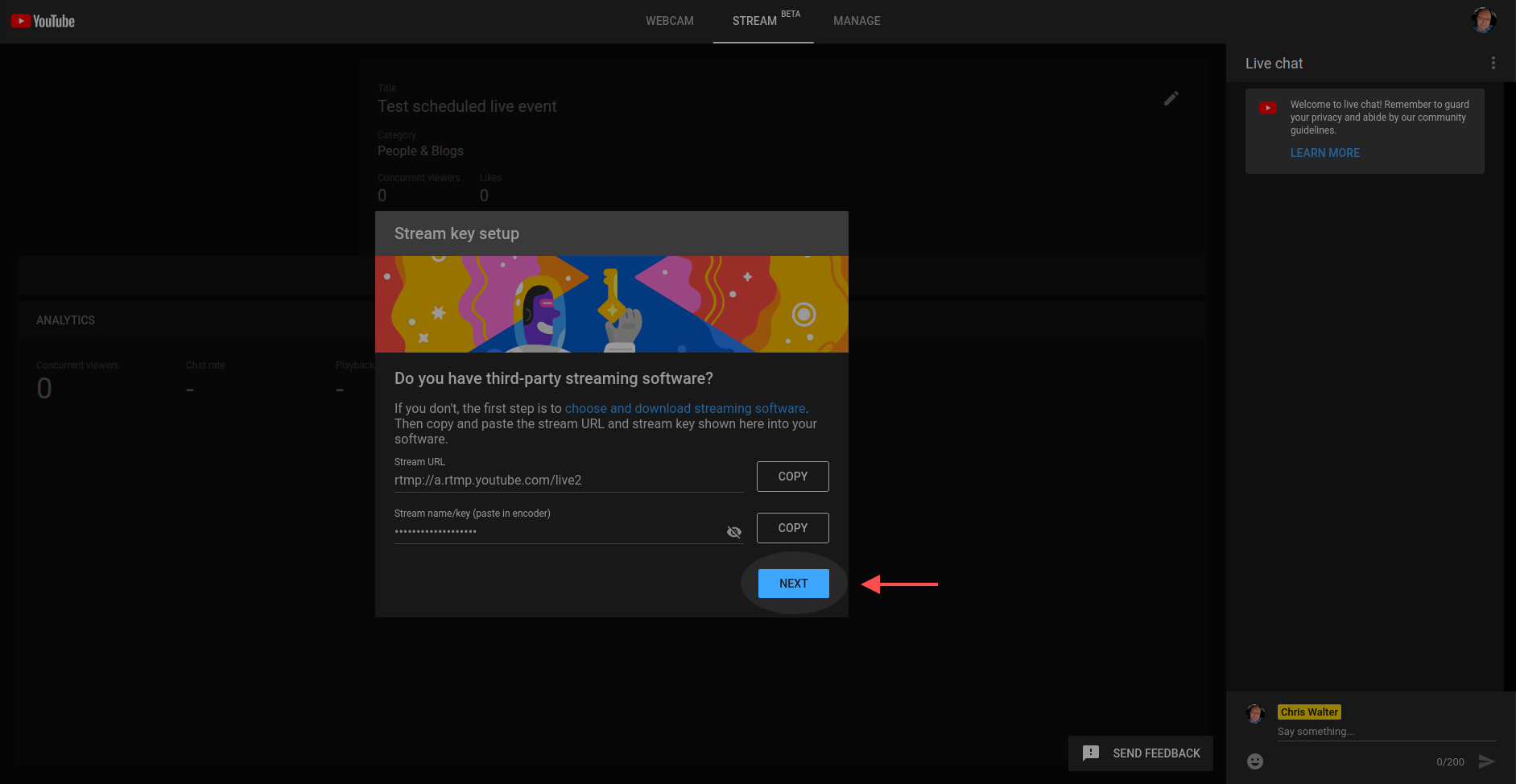Viewport: 1516px width, 784px height.
Task: Click the Send Feedback button
Action: (1141, 753)
